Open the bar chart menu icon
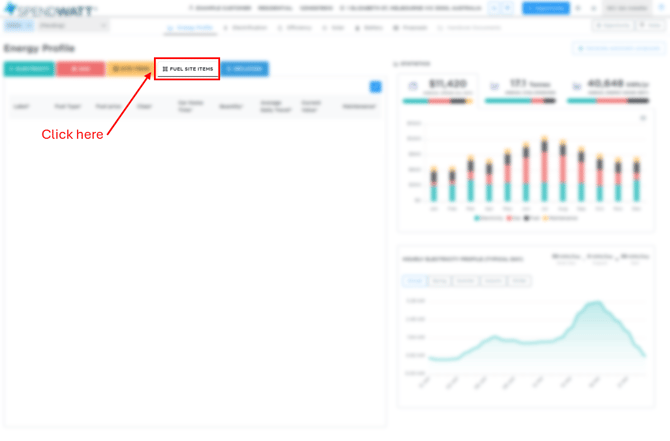 pos(643,118)
